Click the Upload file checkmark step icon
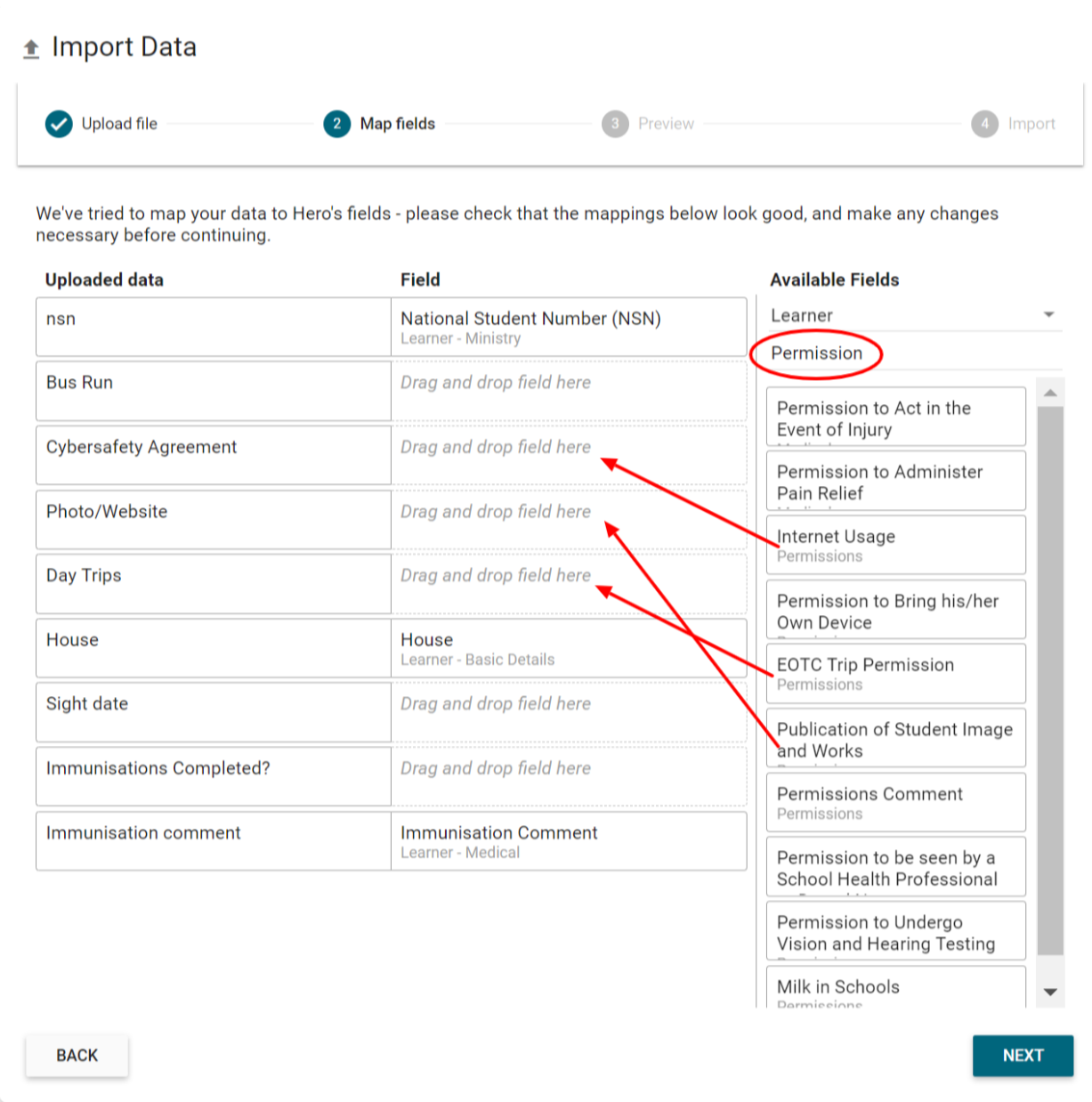This screenshot has width=1092, height=1102. click(59, 124)
